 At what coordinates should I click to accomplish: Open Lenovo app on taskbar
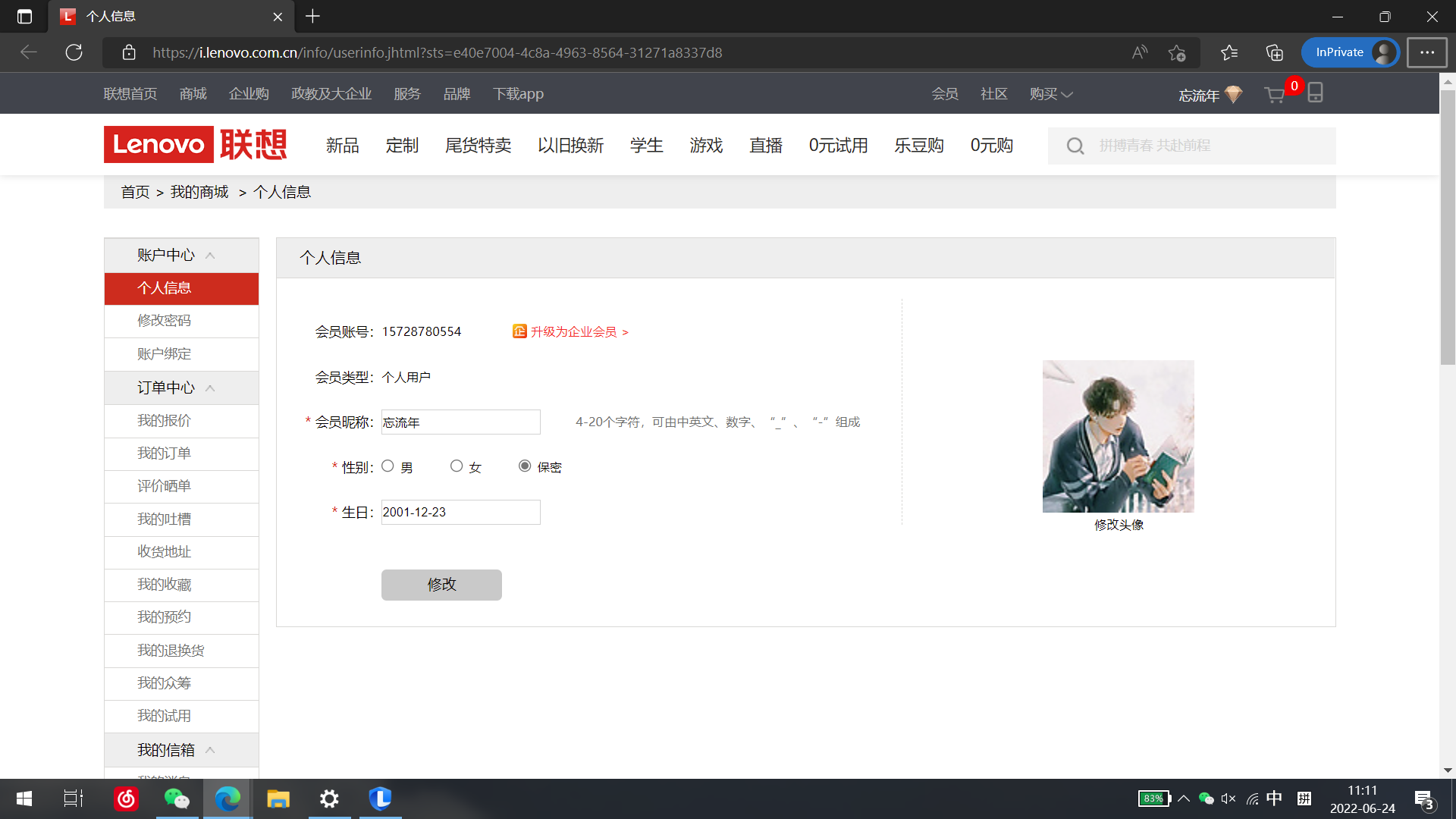pos(380,799)
